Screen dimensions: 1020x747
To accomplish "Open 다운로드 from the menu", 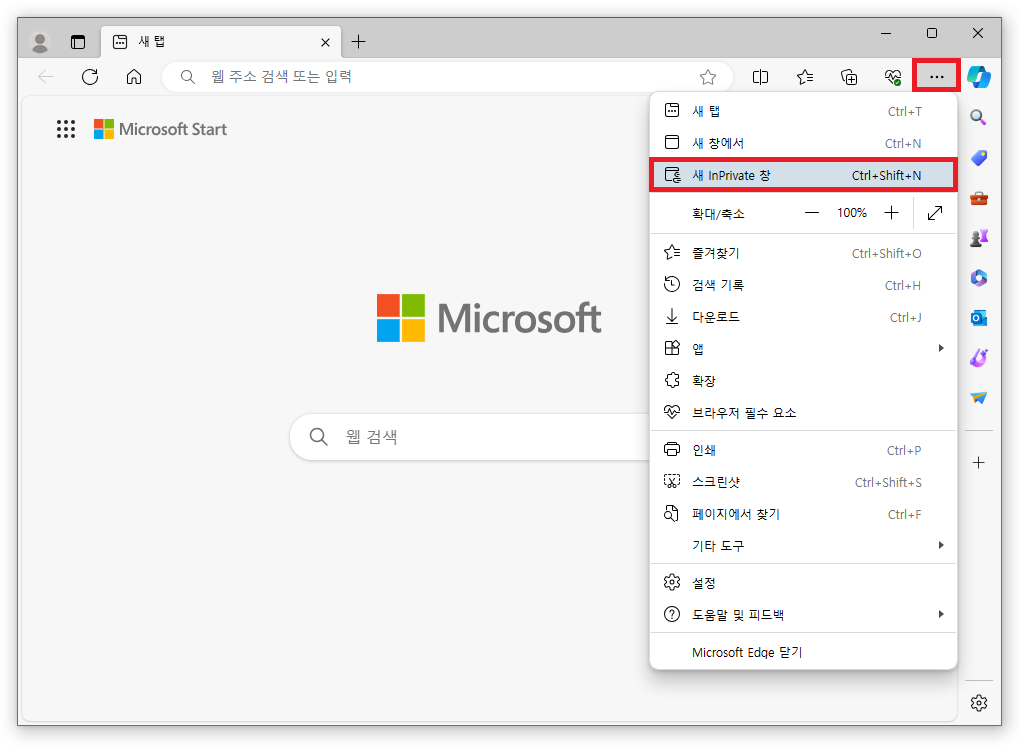I will tap(803, 317).
